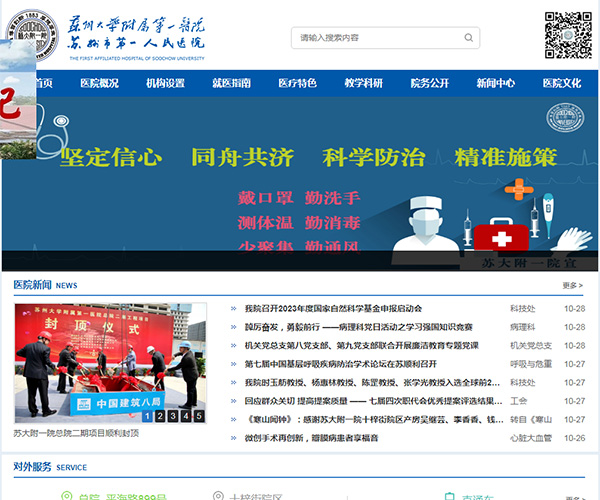
Task: Switch to slide 5 in news carousel
Action: (196, 416)
